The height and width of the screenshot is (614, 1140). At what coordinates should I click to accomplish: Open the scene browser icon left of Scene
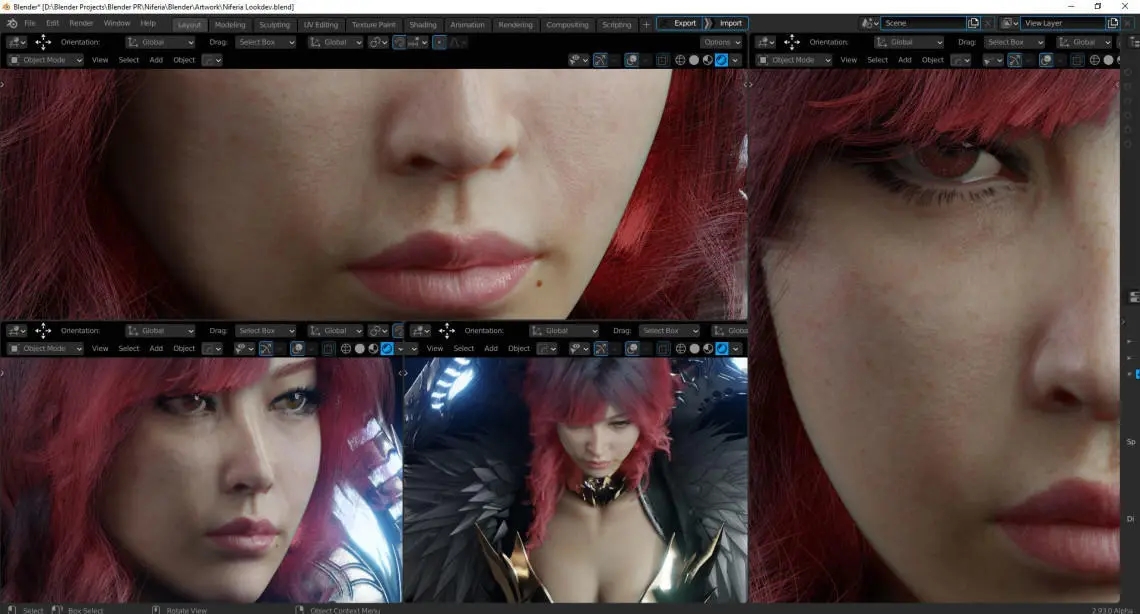870,23
